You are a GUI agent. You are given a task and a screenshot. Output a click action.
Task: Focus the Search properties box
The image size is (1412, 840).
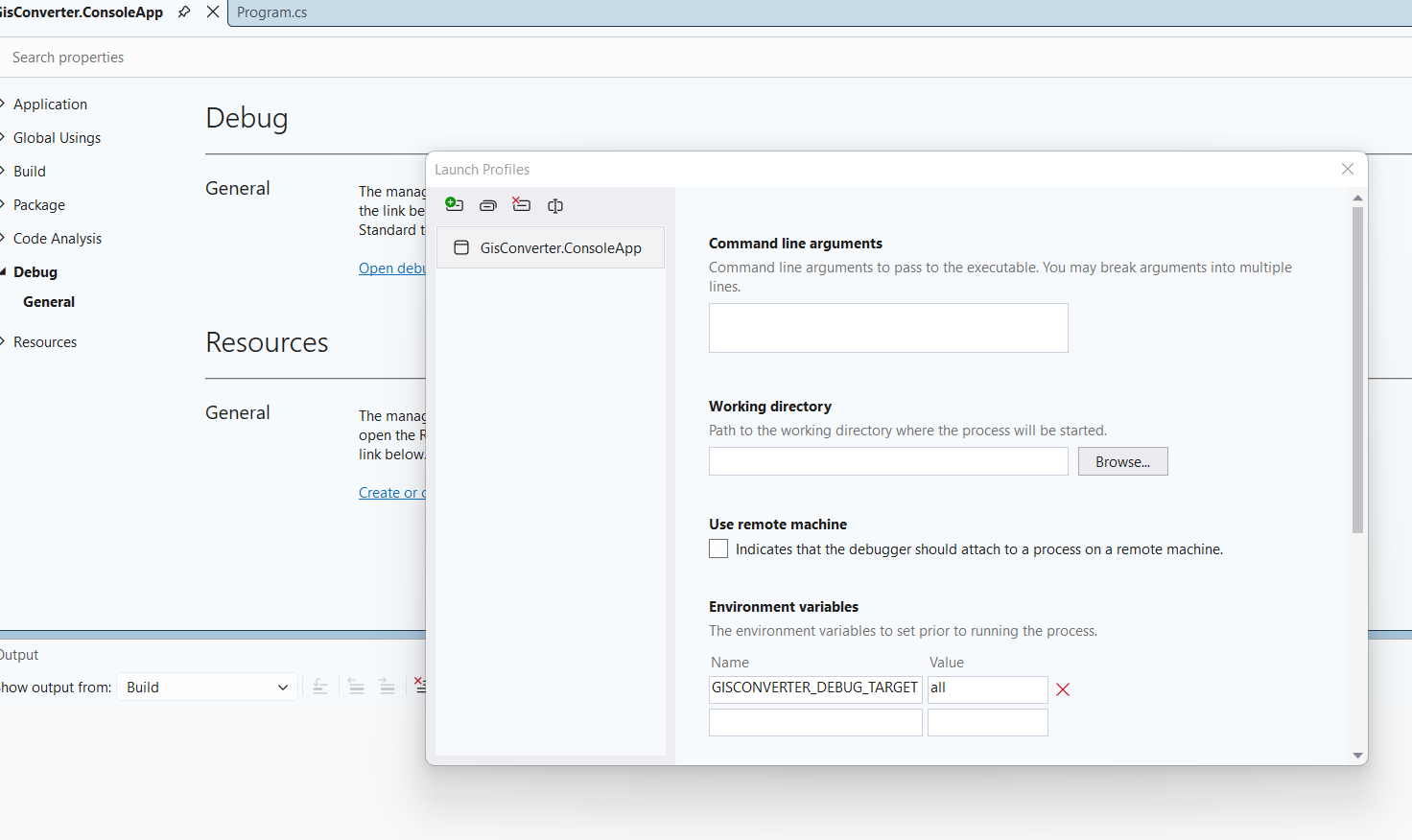click(706, 58)
